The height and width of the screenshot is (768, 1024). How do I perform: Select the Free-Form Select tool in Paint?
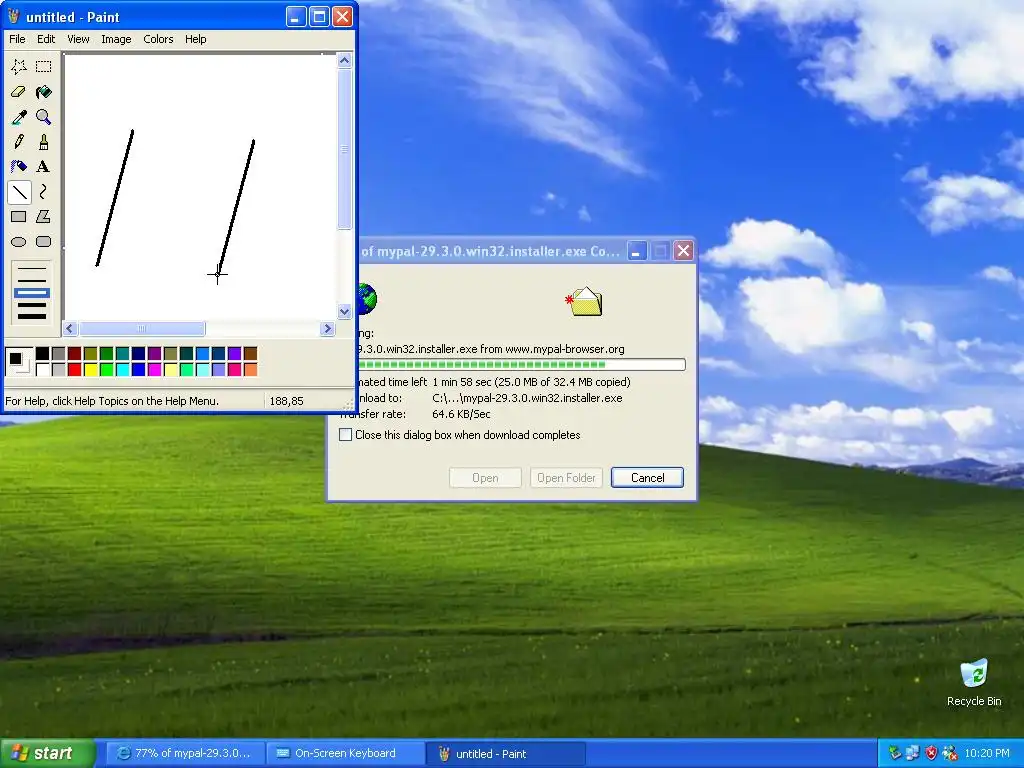point(19,66)
